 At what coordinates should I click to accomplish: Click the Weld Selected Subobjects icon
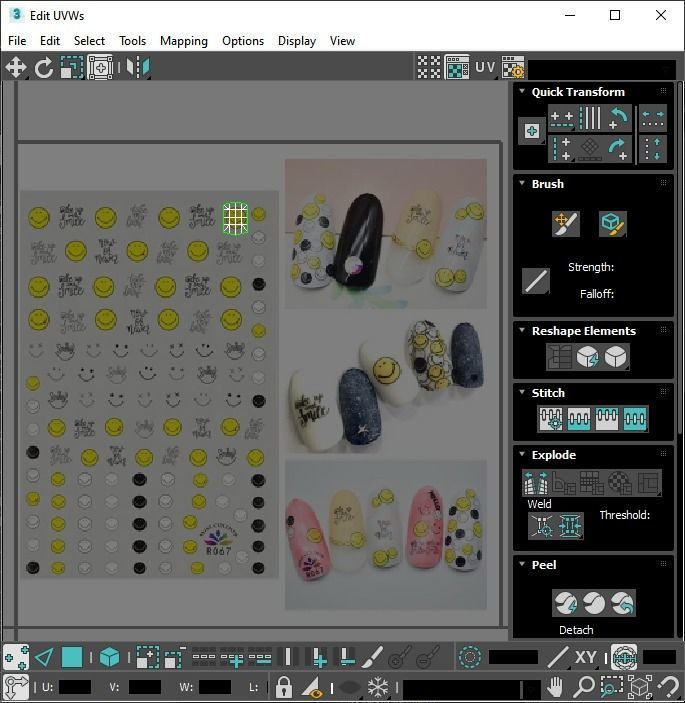pyautogui.click(x=570, y=525)
